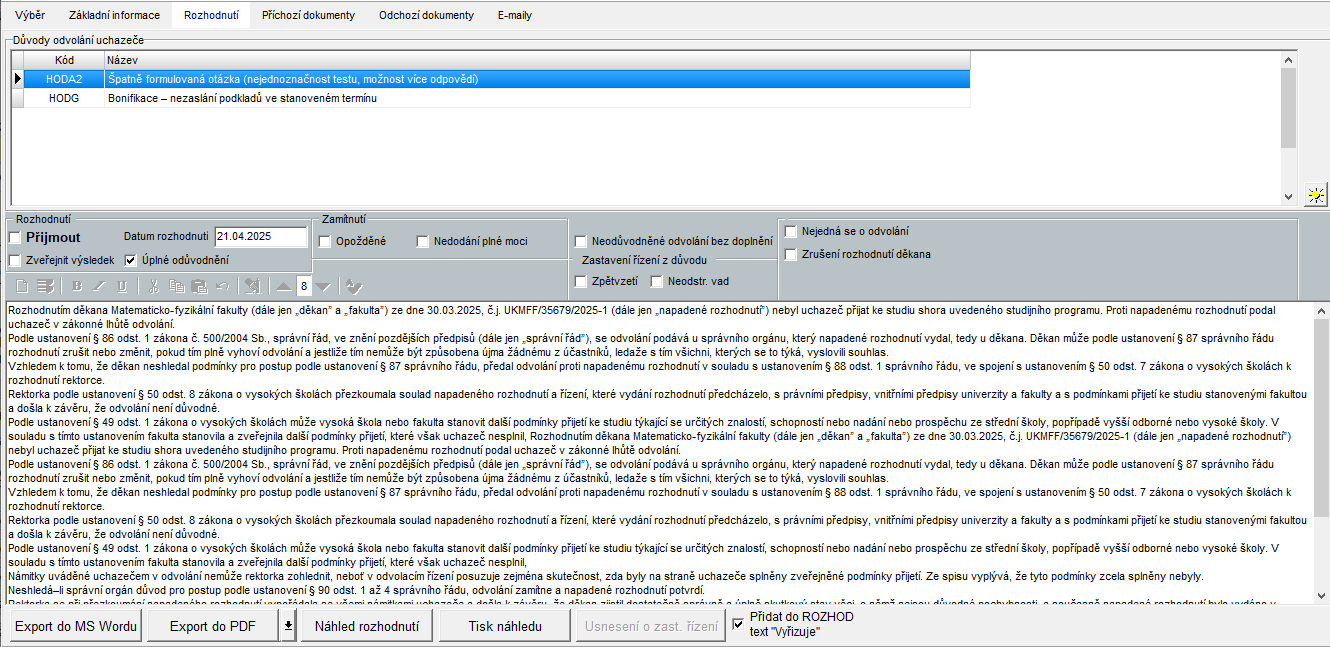Click the new blank document icon

[23, 287]
